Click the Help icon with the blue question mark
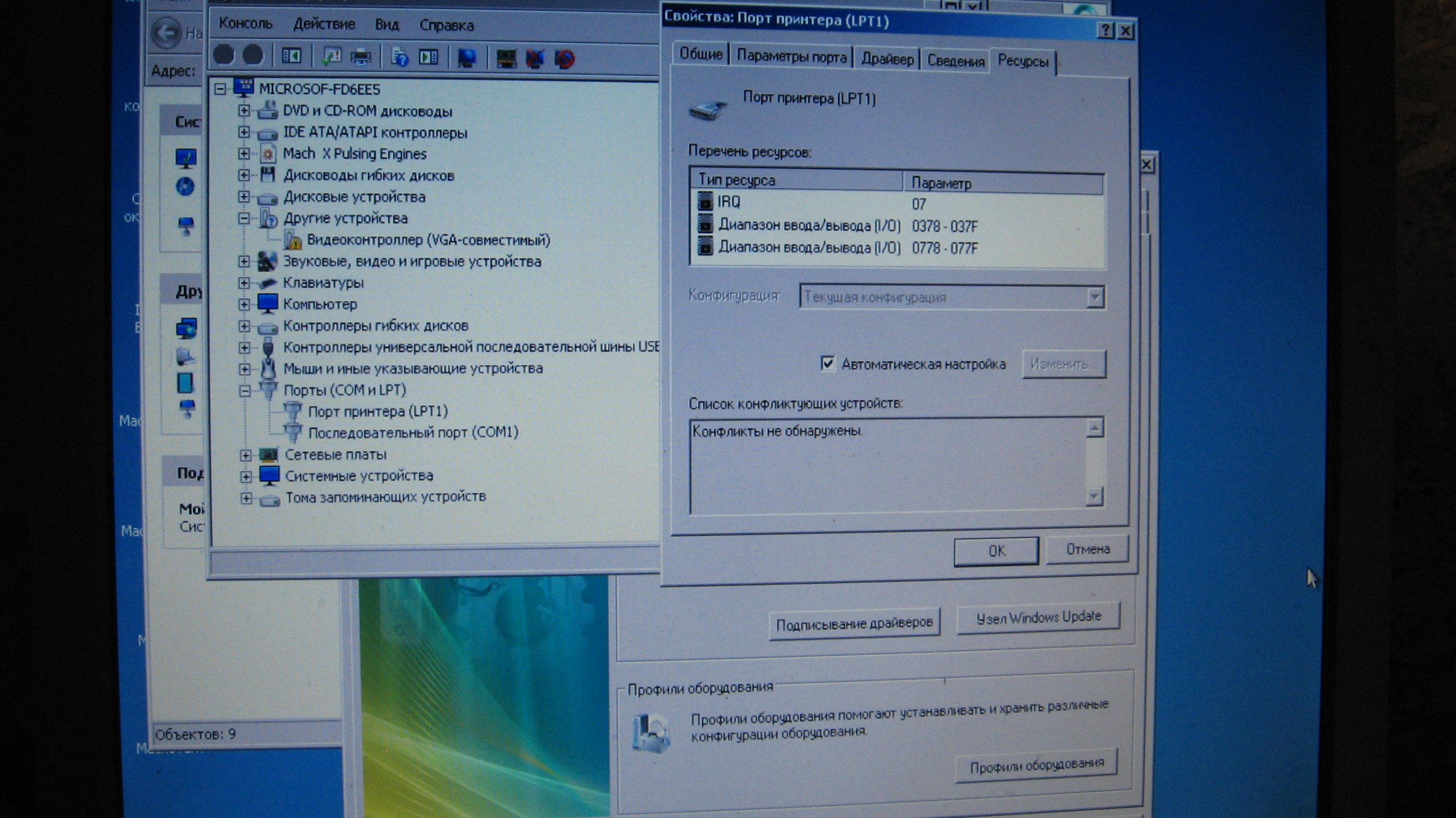The image size is (1456, 818). [399, 57]
